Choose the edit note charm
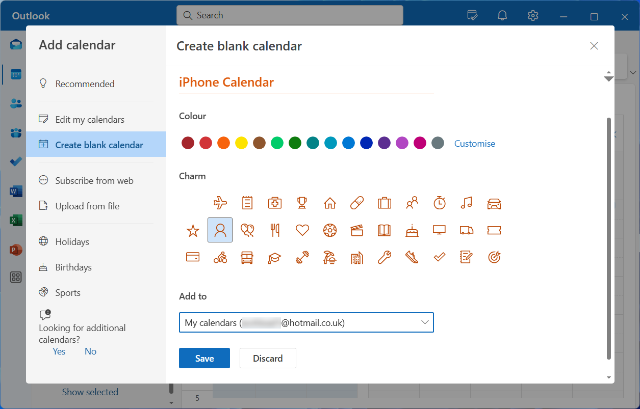This screenshot has width=640, height=409. point(467,257)
